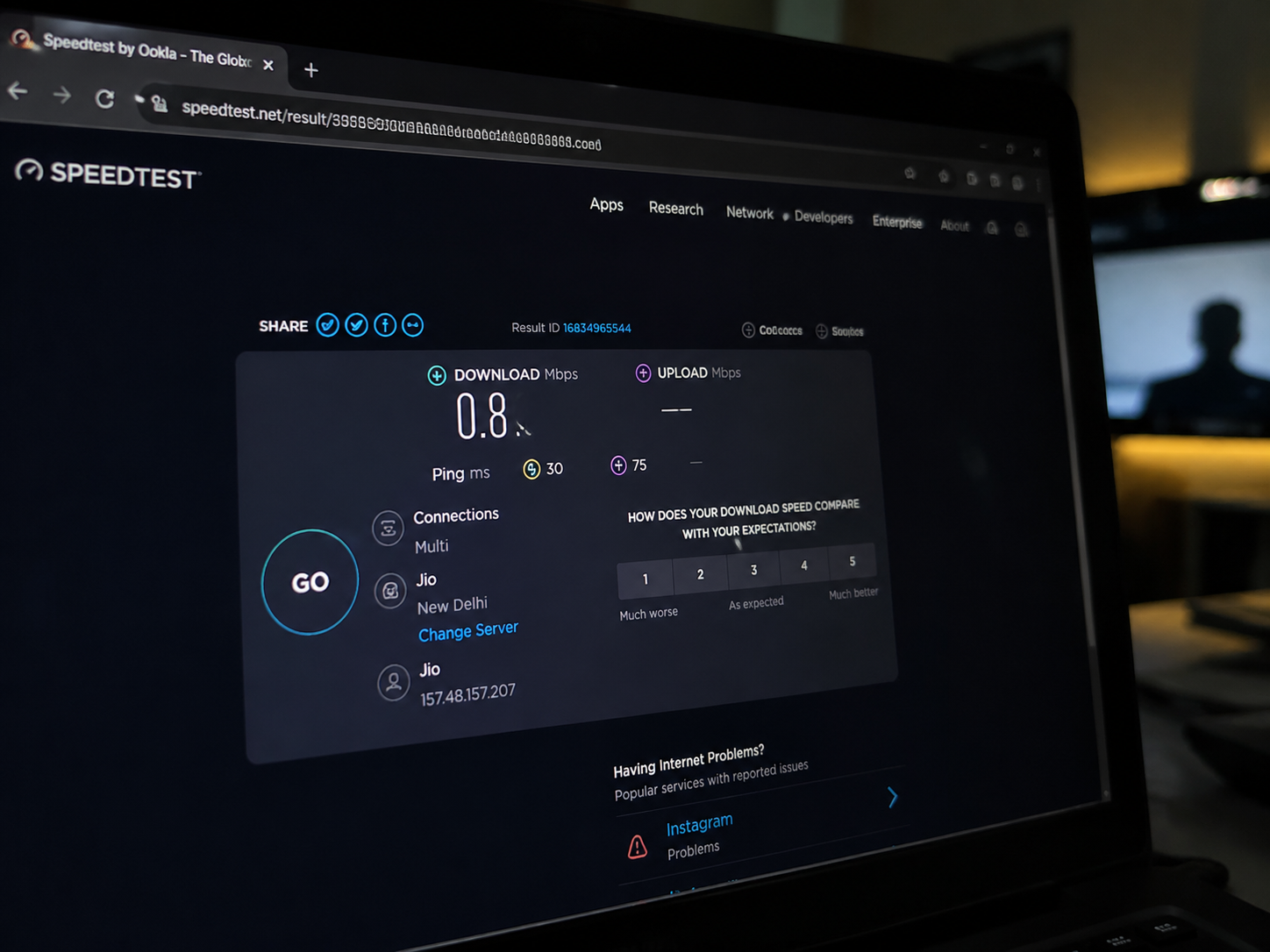Viewport: 1270px width, 952px height.
Task: Open the site info icon in address bar
Action: click(x=159, y=104)
